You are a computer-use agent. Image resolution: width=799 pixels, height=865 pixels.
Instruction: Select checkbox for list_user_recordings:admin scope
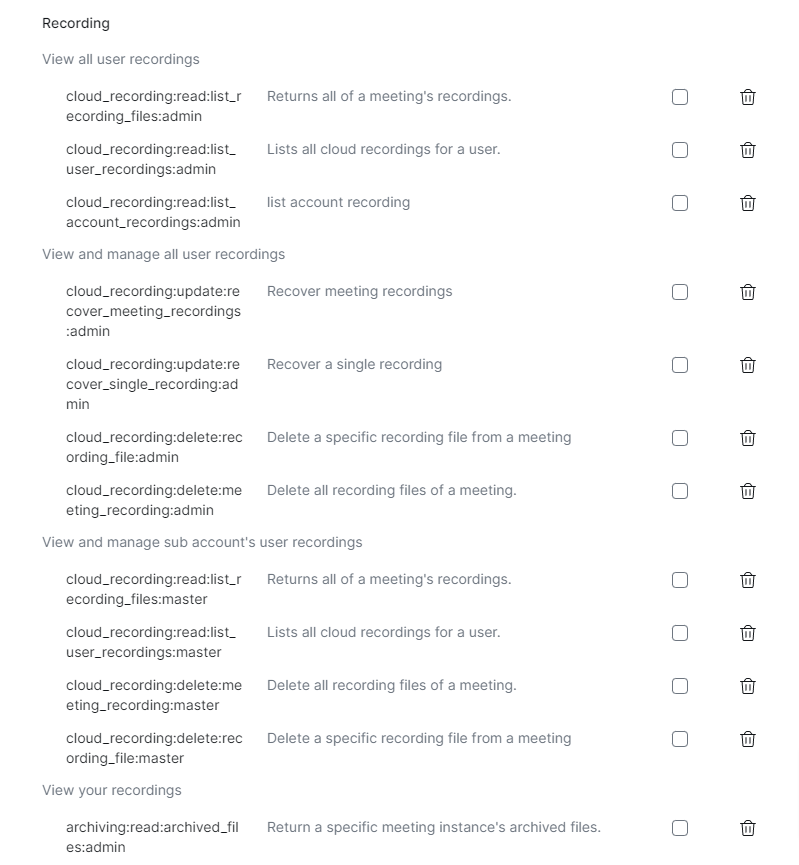coord(680,150)
